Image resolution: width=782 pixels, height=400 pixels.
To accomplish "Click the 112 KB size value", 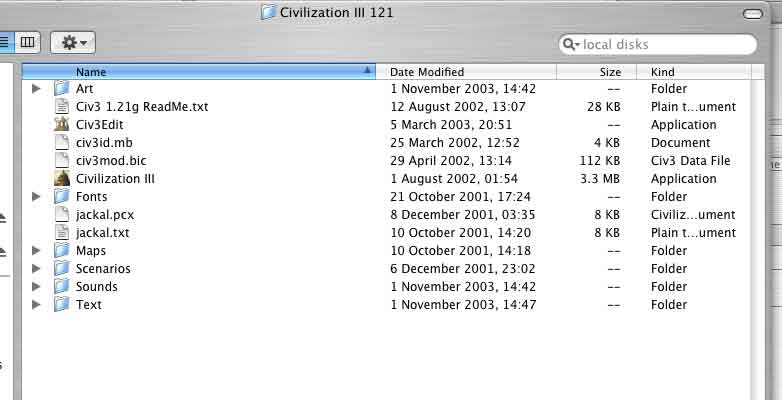I will [x=600, y=160].
